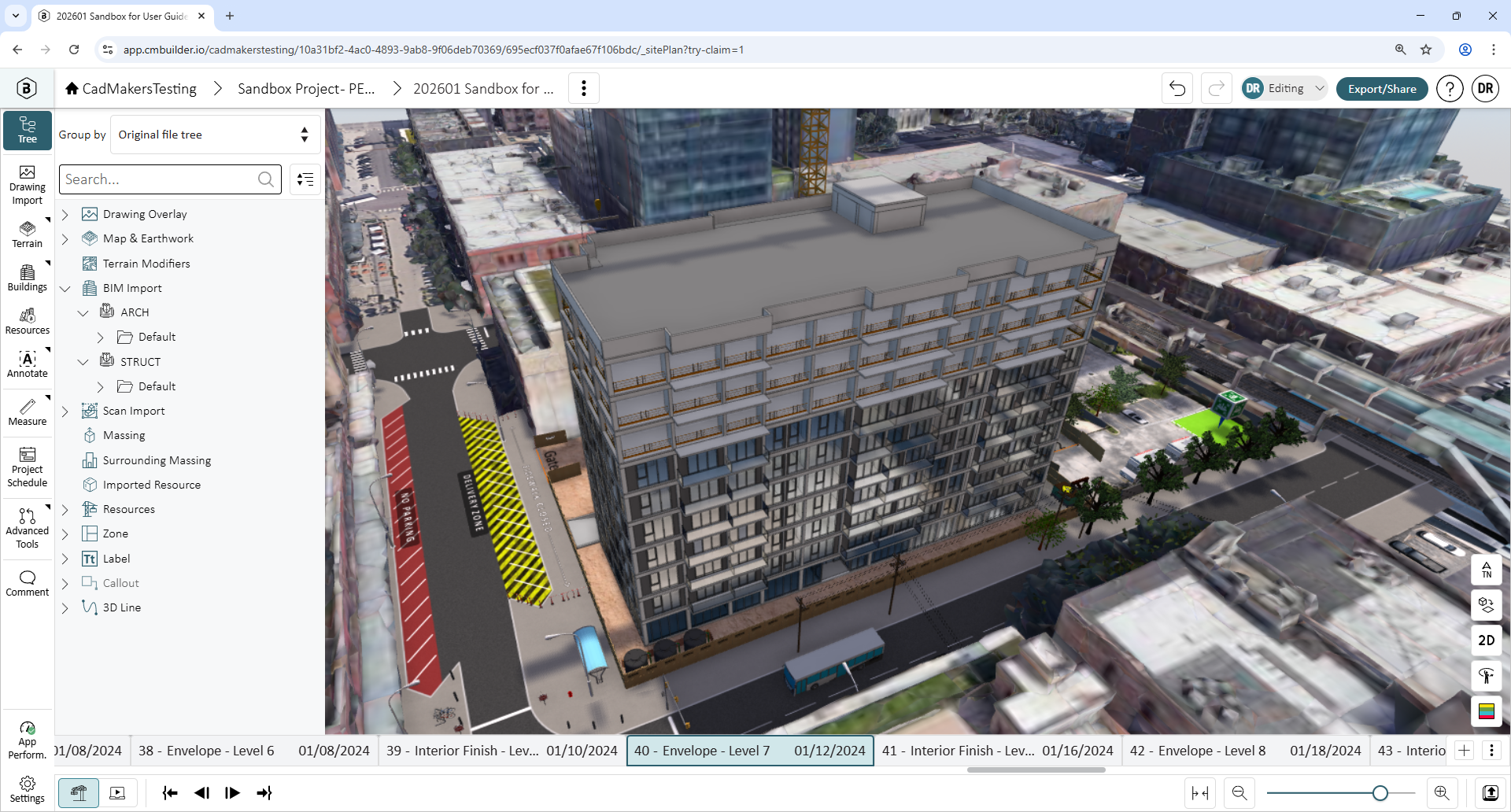
Task: Open Drawing Import tool
Action: coord(28,186)
